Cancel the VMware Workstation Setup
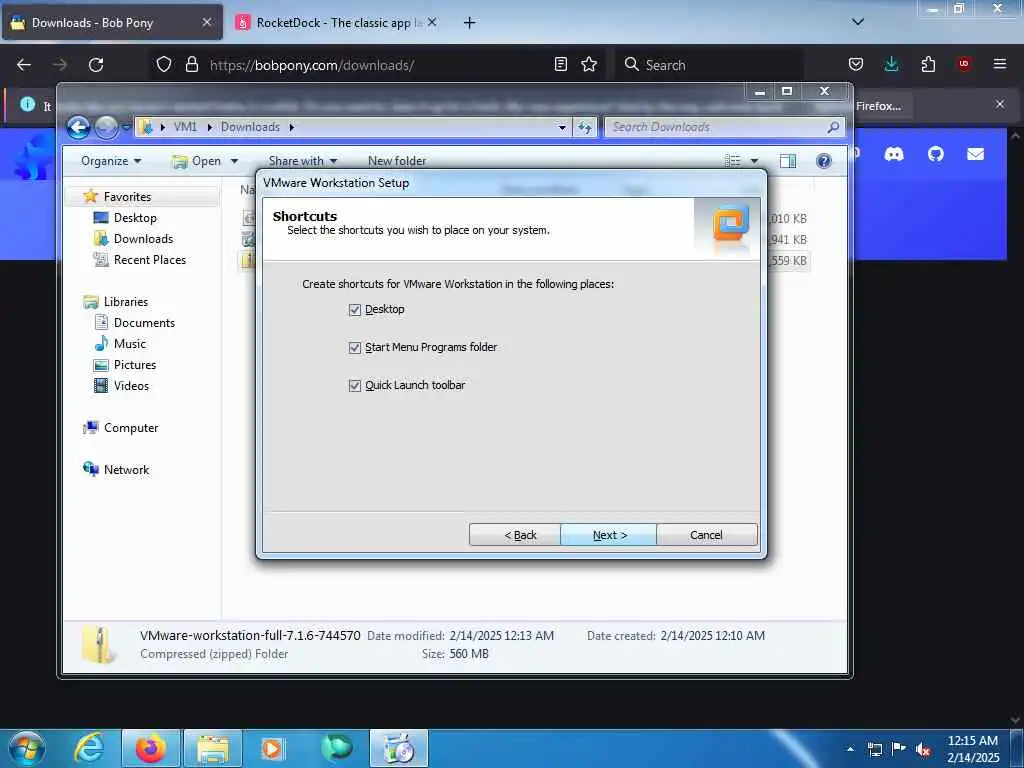Viewport: 1024px width, 768px height. pyautogui.click(x=707, y=535)
